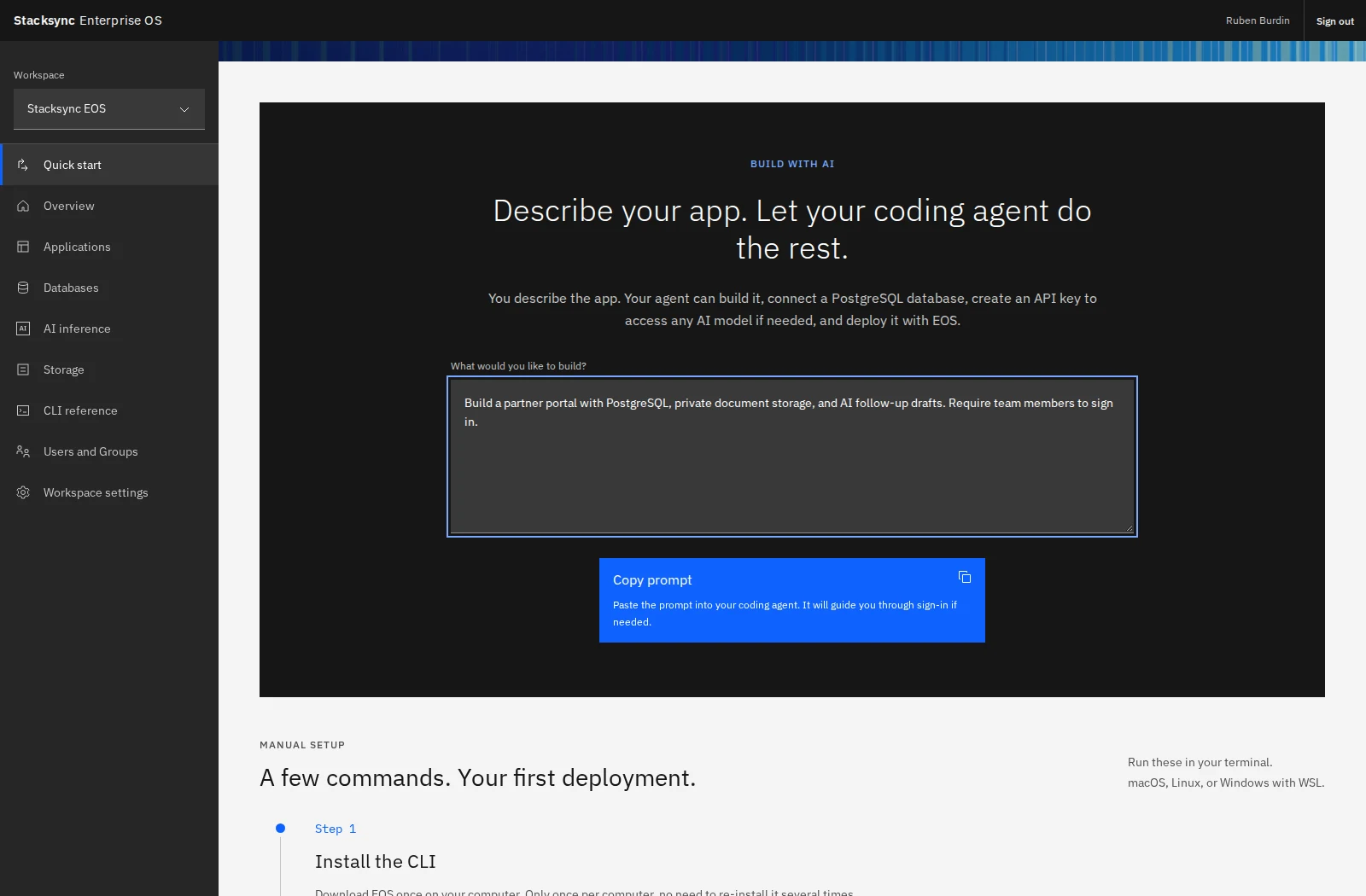Click the Stacksync Enterprise OS logo text
This screenshot has height=896, width=1366.
[88, 20]
